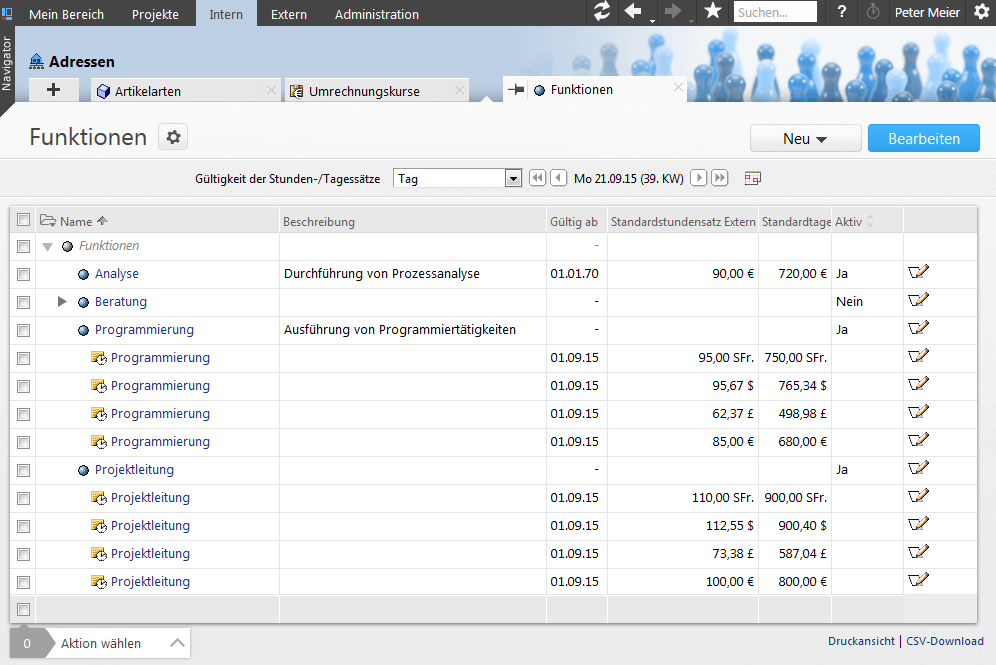Click the edit pencil icon for Analyse row
996x665 pixels.
click(x=918, y=273)
